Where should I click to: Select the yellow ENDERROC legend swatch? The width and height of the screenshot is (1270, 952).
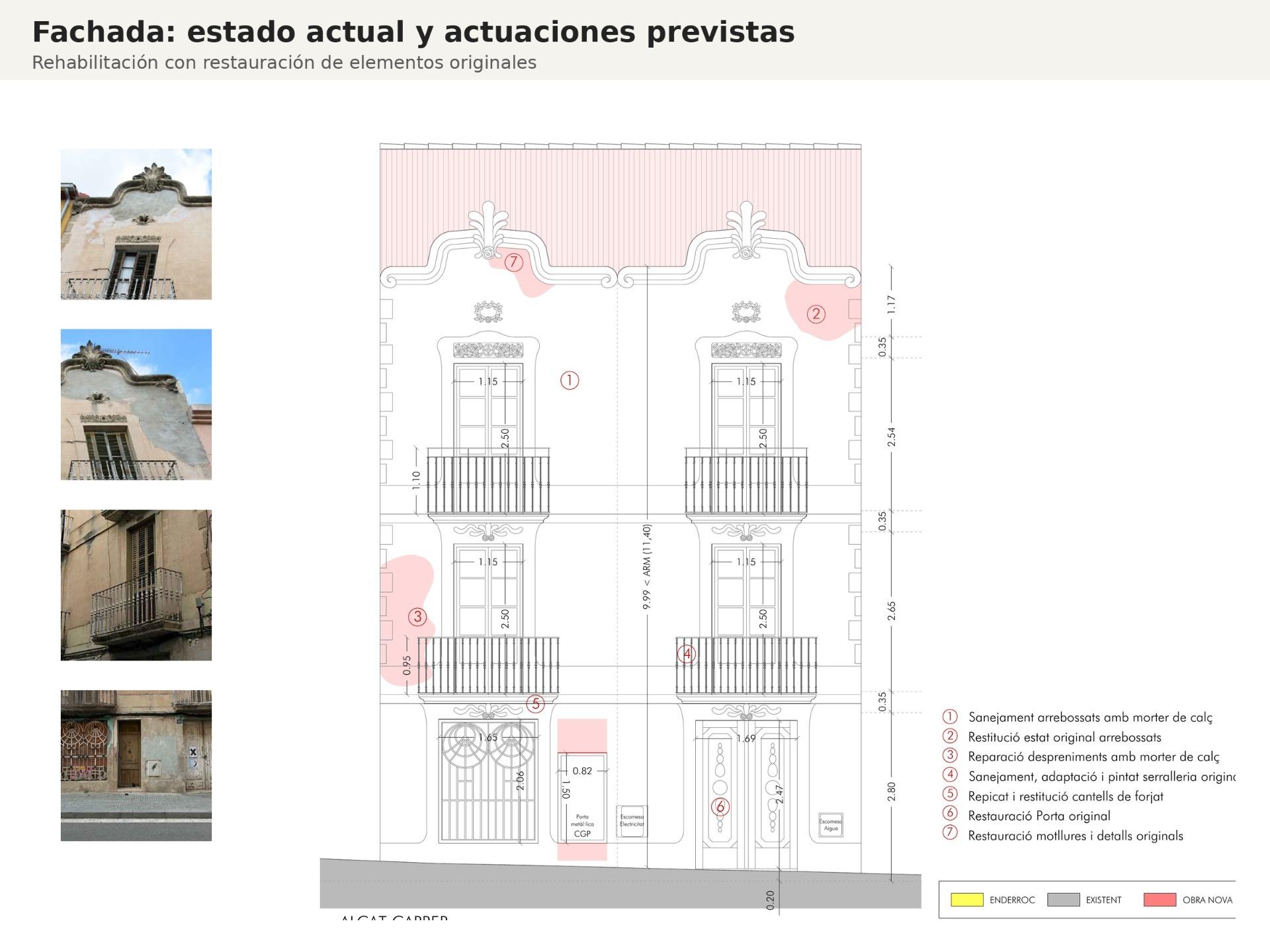(x=968, y=900)
